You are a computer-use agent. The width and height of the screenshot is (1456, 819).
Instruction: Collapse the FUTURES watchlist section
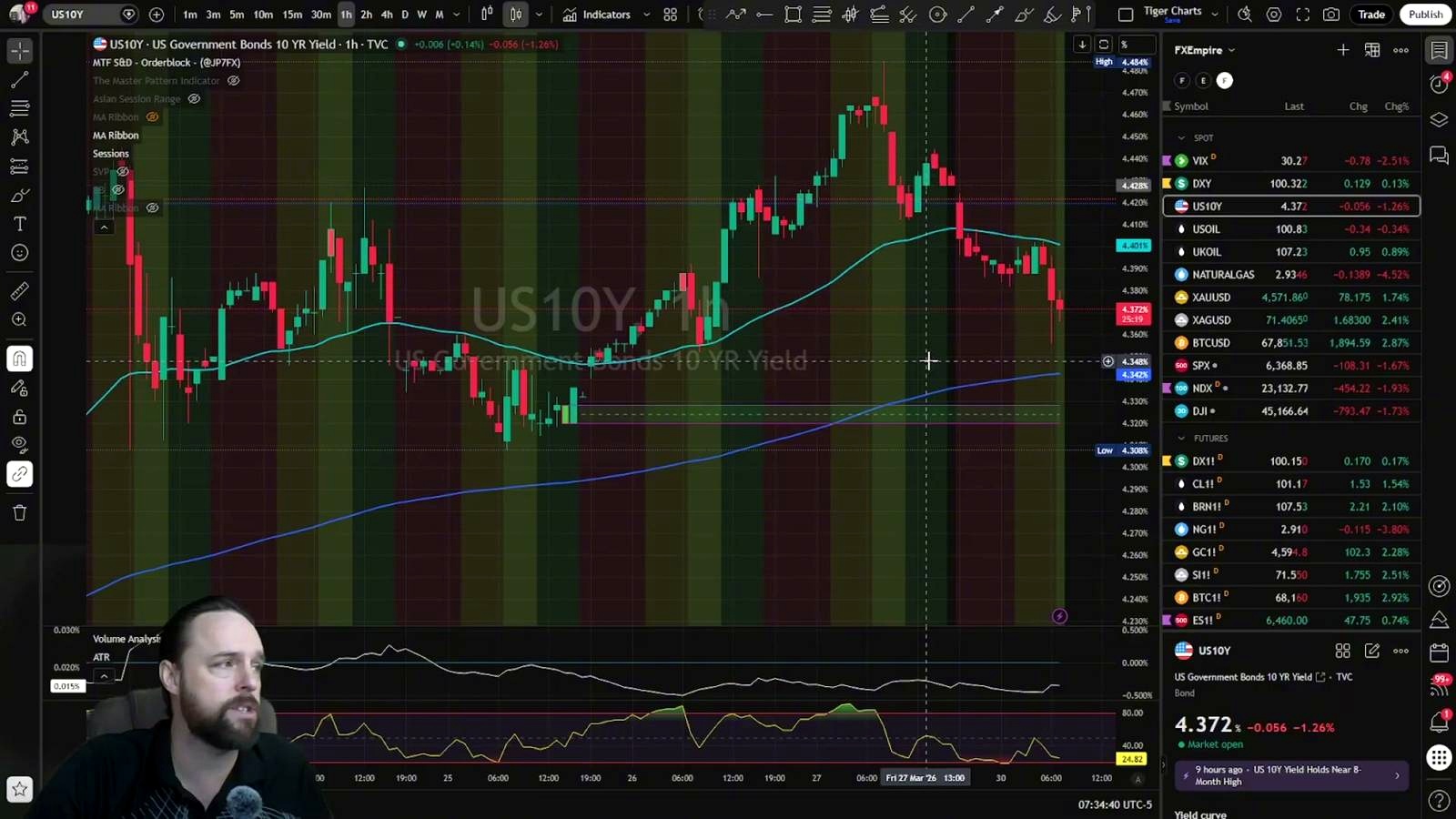1182,439
